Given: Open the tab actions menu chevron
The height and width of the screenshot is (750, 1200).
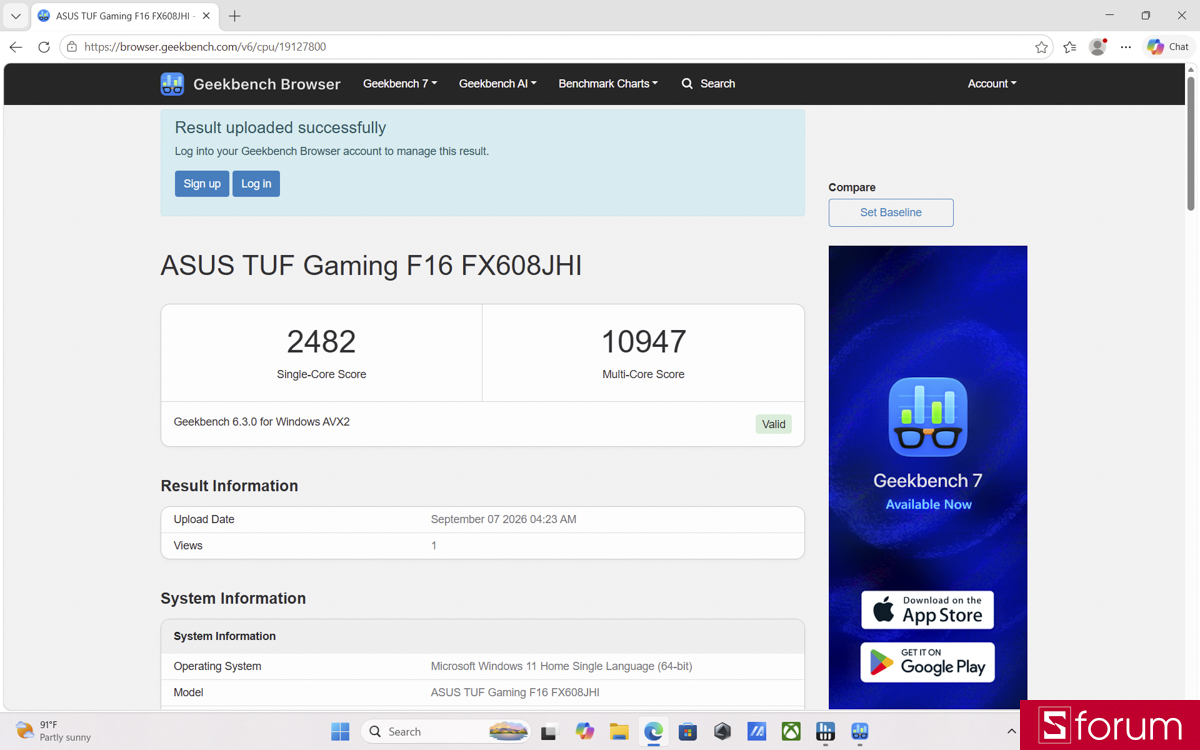Looking at the screenshot, I should (x=15, y=16).
